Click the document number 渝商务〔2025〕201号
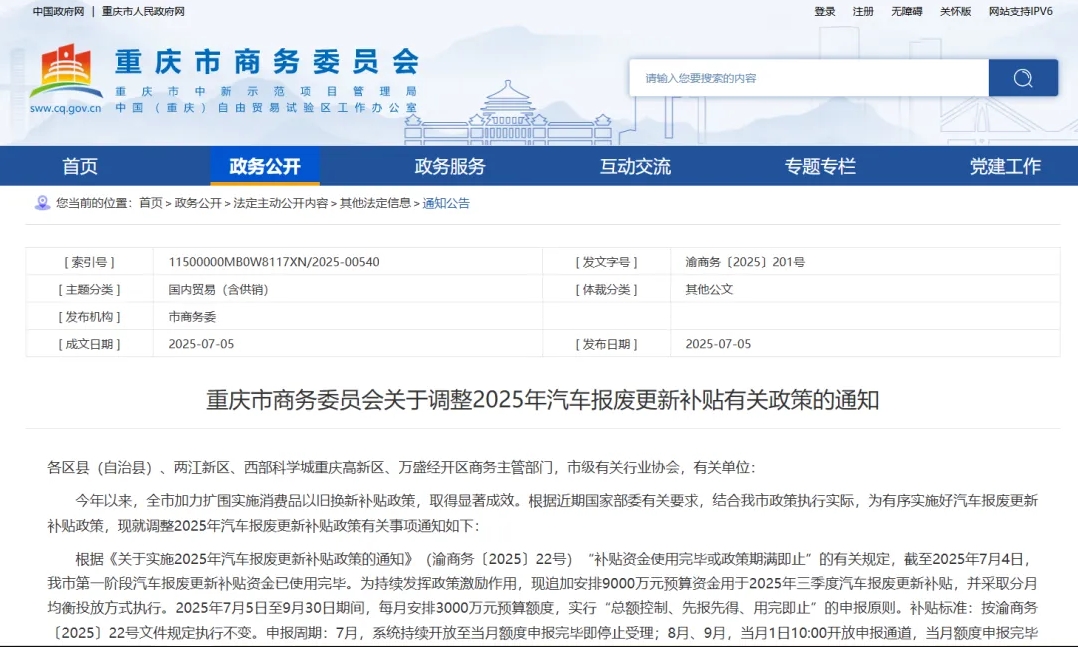The height and width of the screenshot is (647, 1078). pos(745,262)
